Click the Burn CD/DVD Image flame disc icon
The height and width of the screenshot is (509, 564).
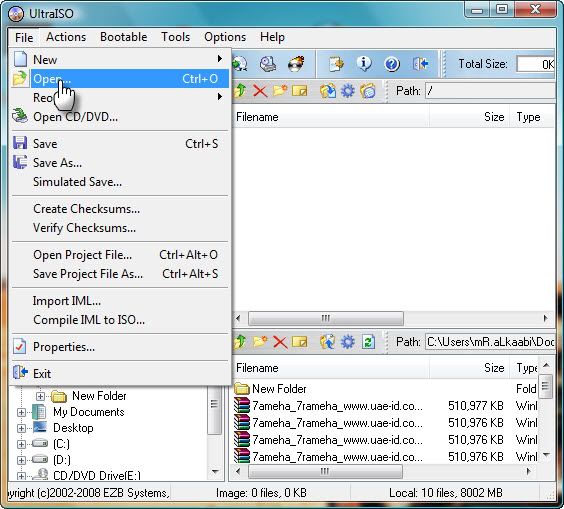[296, 64]
